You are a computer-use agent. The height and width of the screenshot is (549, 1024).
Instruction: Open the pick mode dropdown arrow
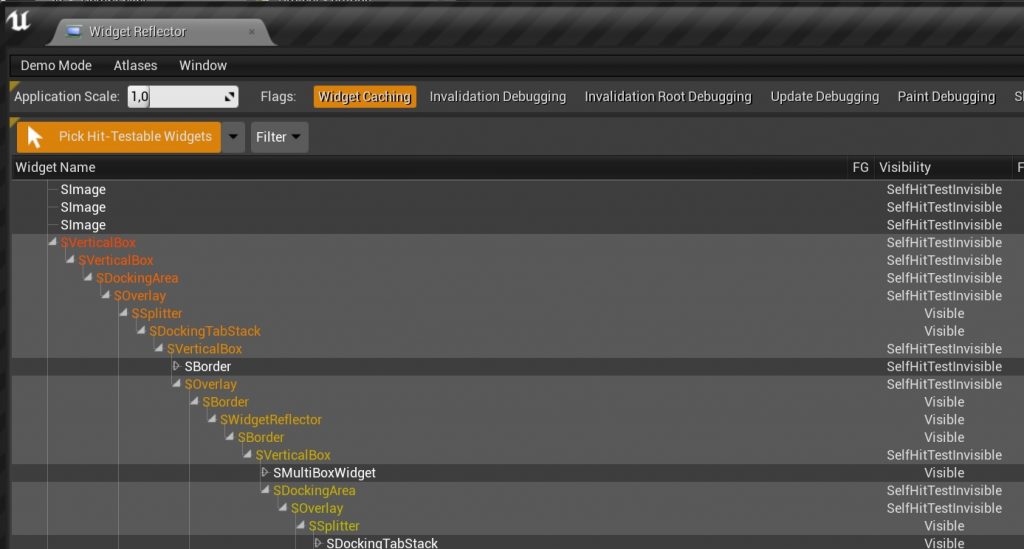click(x=233, y=137)
